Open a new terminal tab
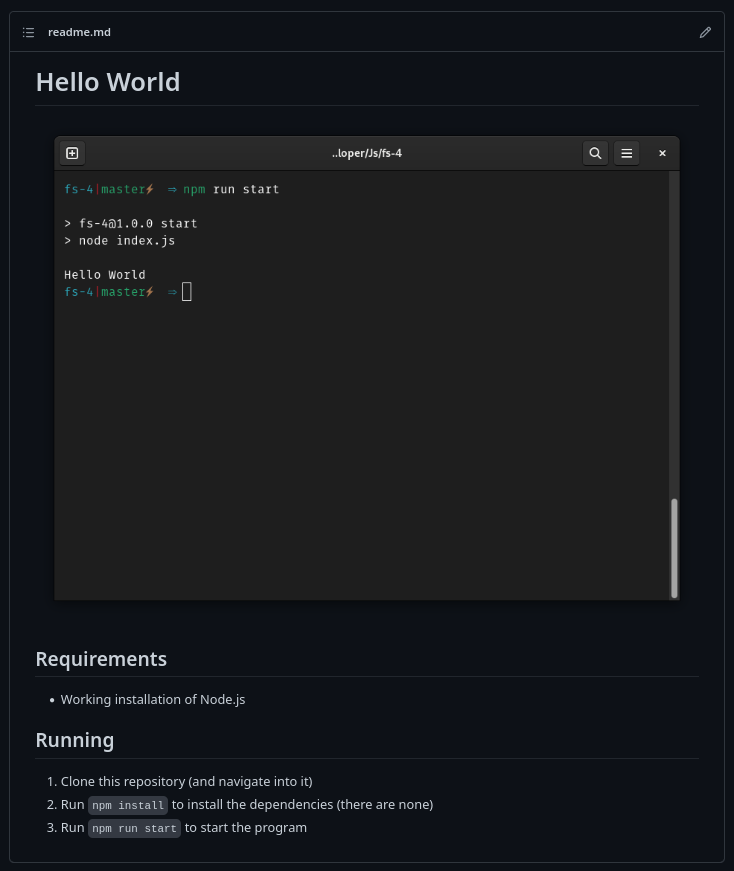Screen dimensions: 734x871 coord(72,153)
